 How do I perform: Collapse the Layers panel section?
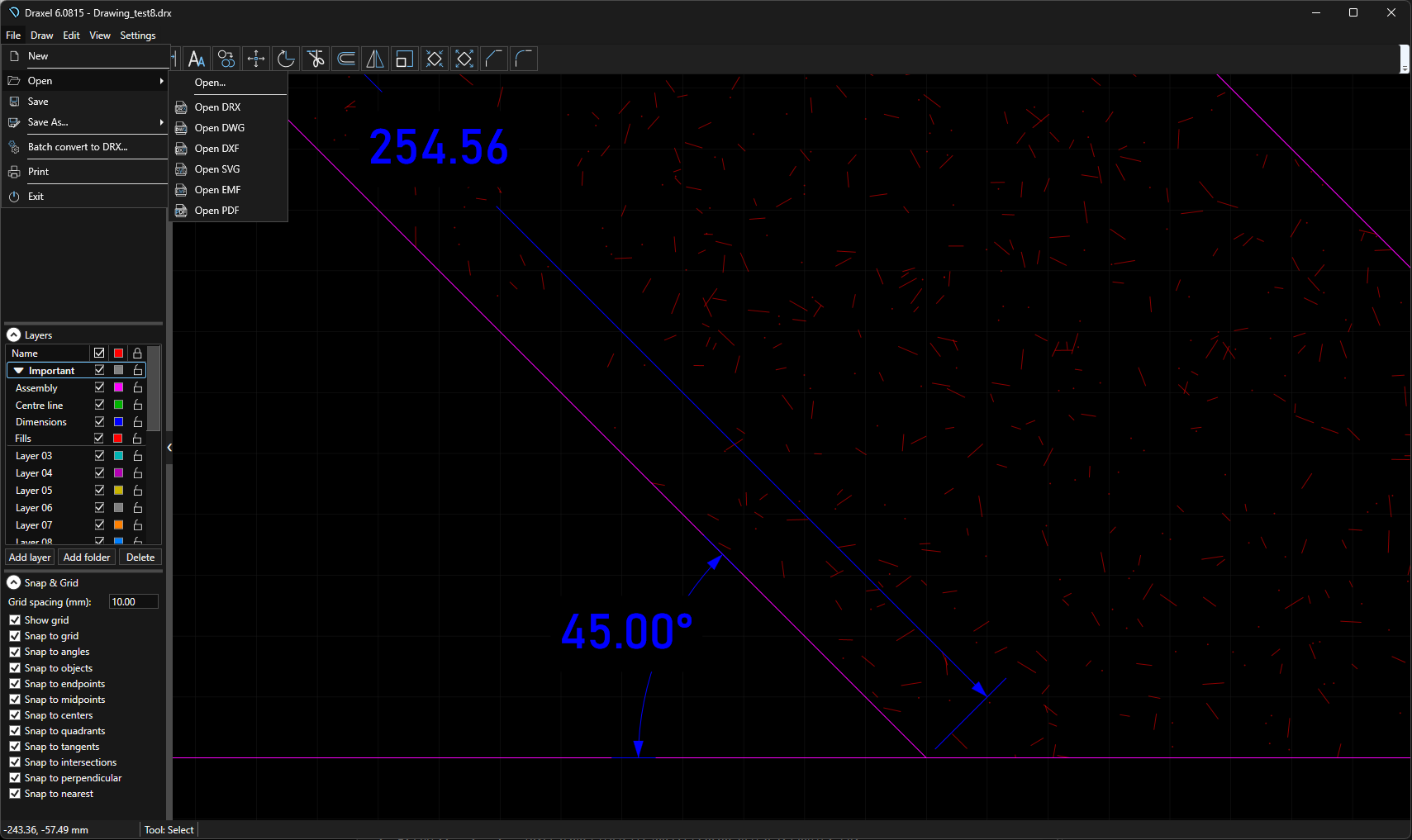(14, 335)
